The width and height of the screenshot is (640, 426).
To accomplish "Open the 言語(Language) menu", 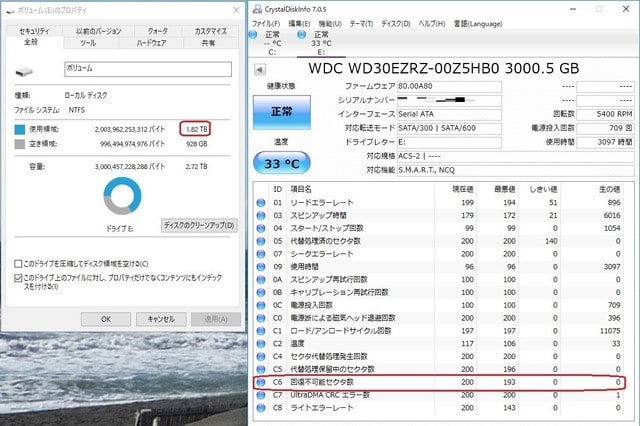I will (478, 24).
